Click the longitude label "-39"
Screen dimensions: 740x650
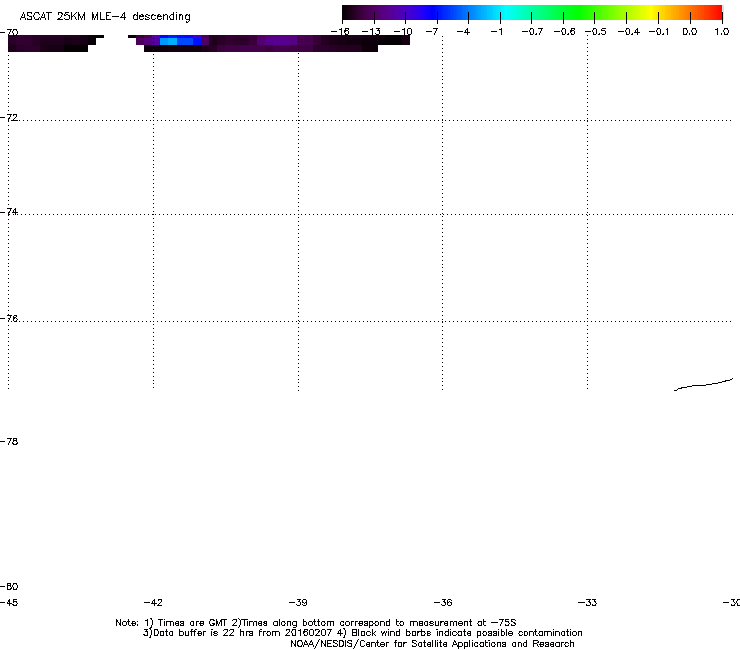click(x=298, y=602)
